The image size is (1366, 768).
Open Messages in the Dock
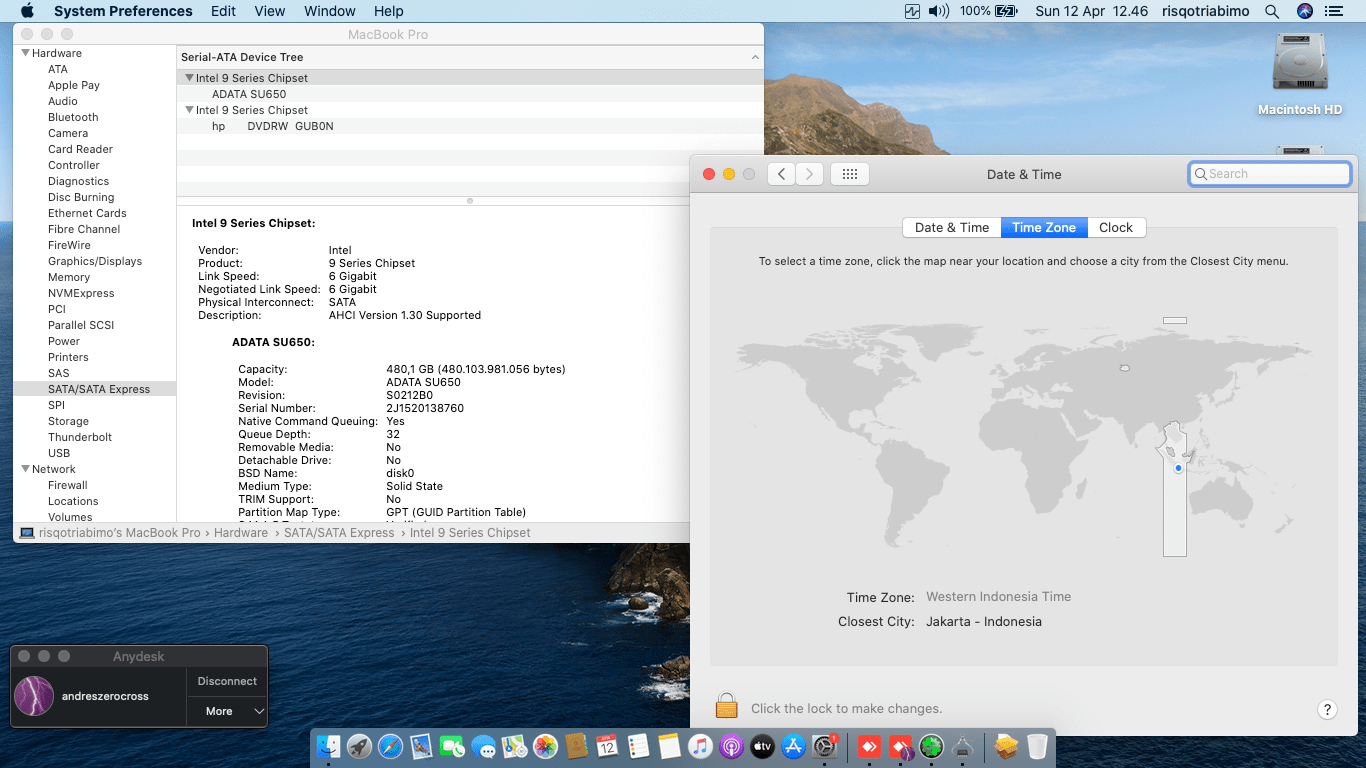pyautogui.click(x=483, y=746)
